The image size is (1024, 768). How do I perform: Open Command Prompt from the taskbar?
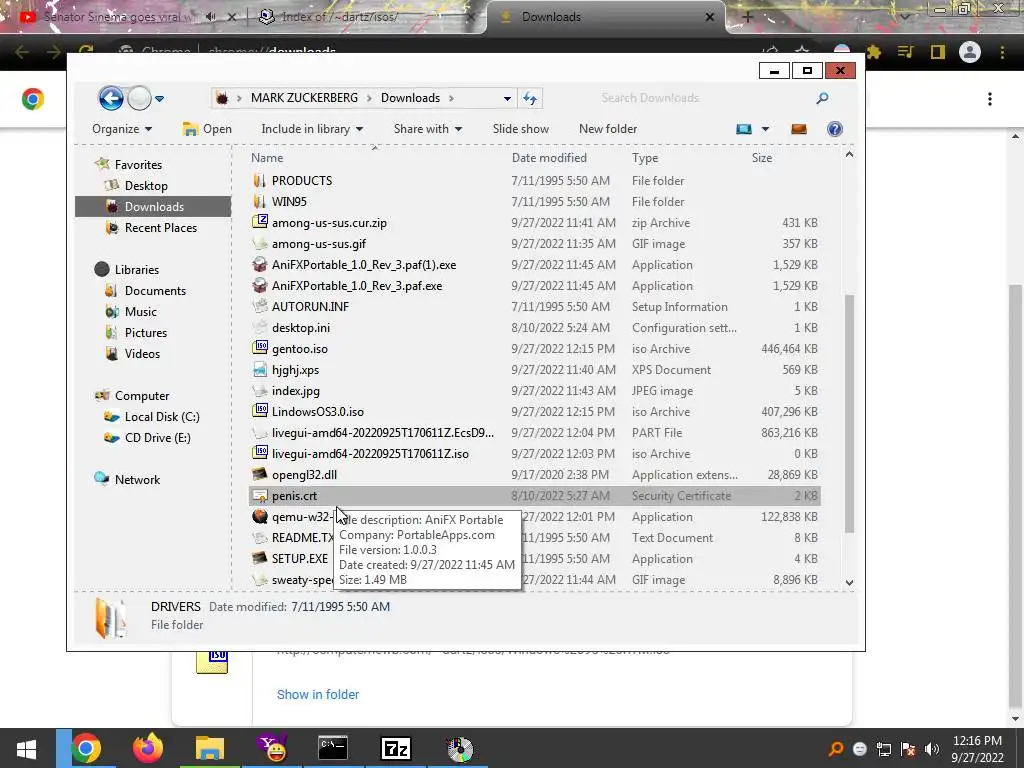[333, 748]
